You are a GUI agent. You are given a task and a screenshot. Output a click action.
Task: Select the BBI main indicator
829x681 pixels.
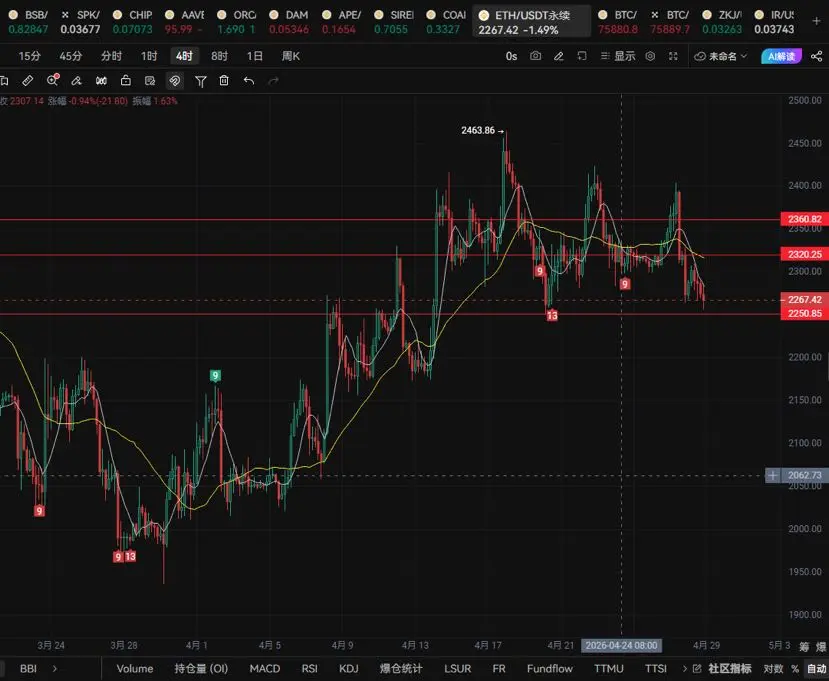pos(29,669)
